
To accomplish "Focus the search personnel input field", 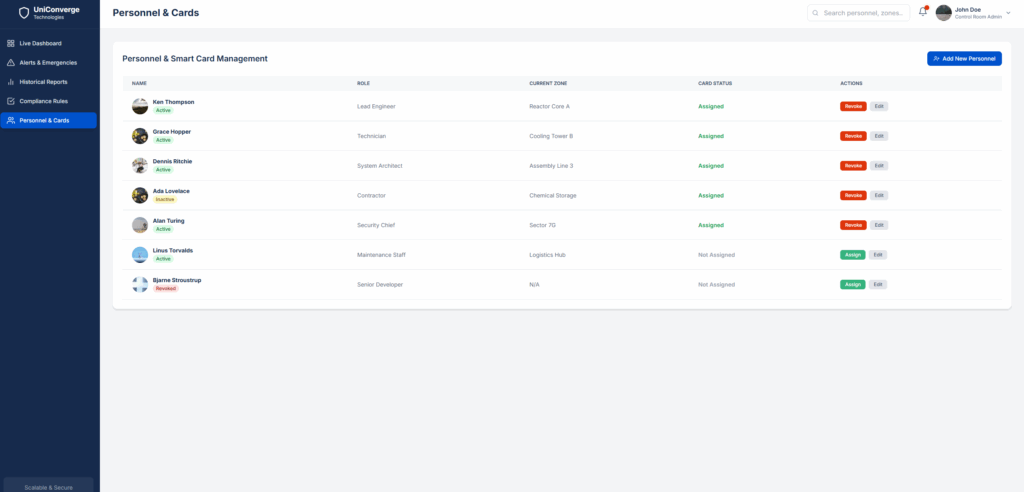I will (x=864, y=13).
